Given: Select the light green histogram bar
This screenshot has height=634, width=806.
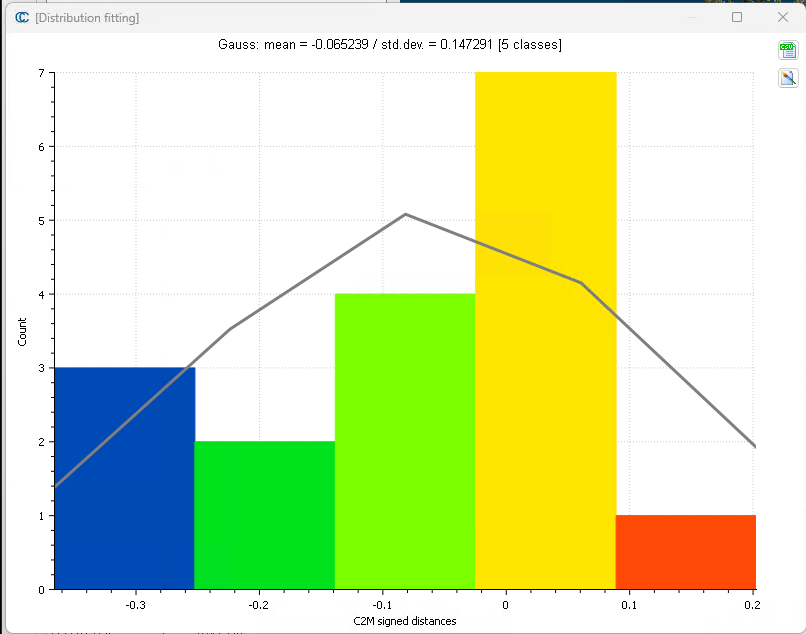Looking at the screenshot, I should click(405, 441).
